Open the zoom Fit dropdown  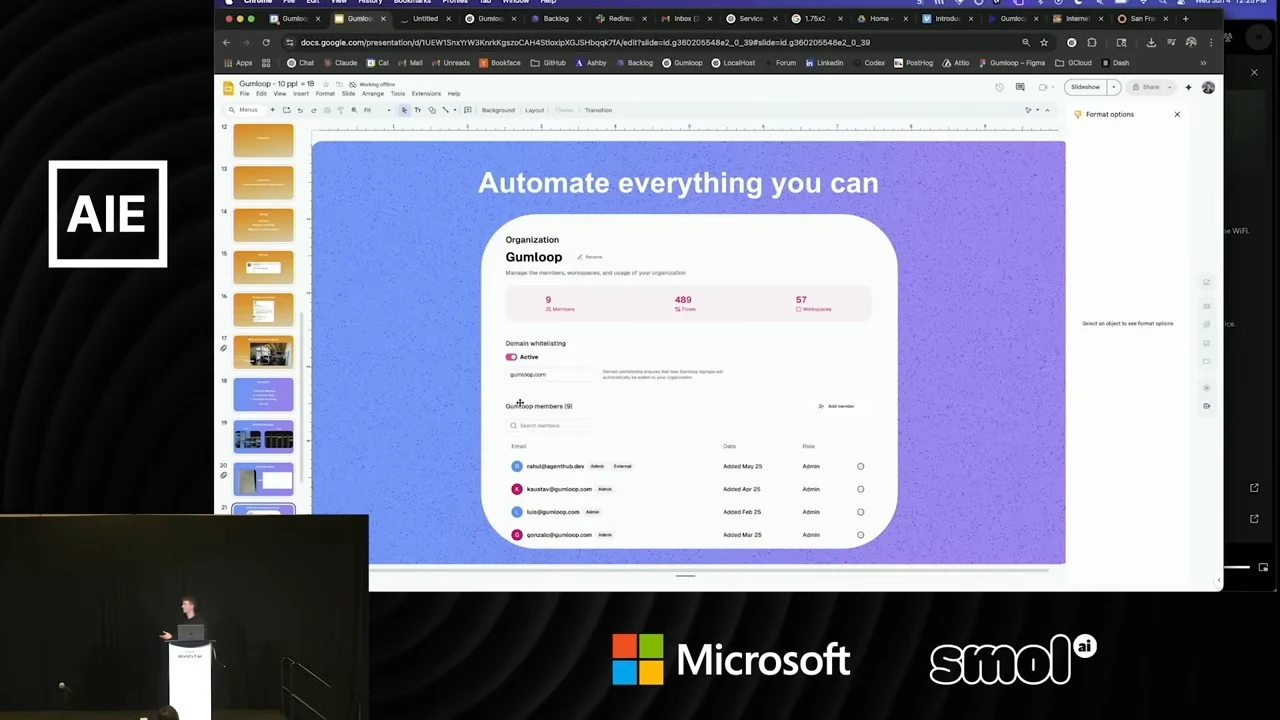click(375, 110)
